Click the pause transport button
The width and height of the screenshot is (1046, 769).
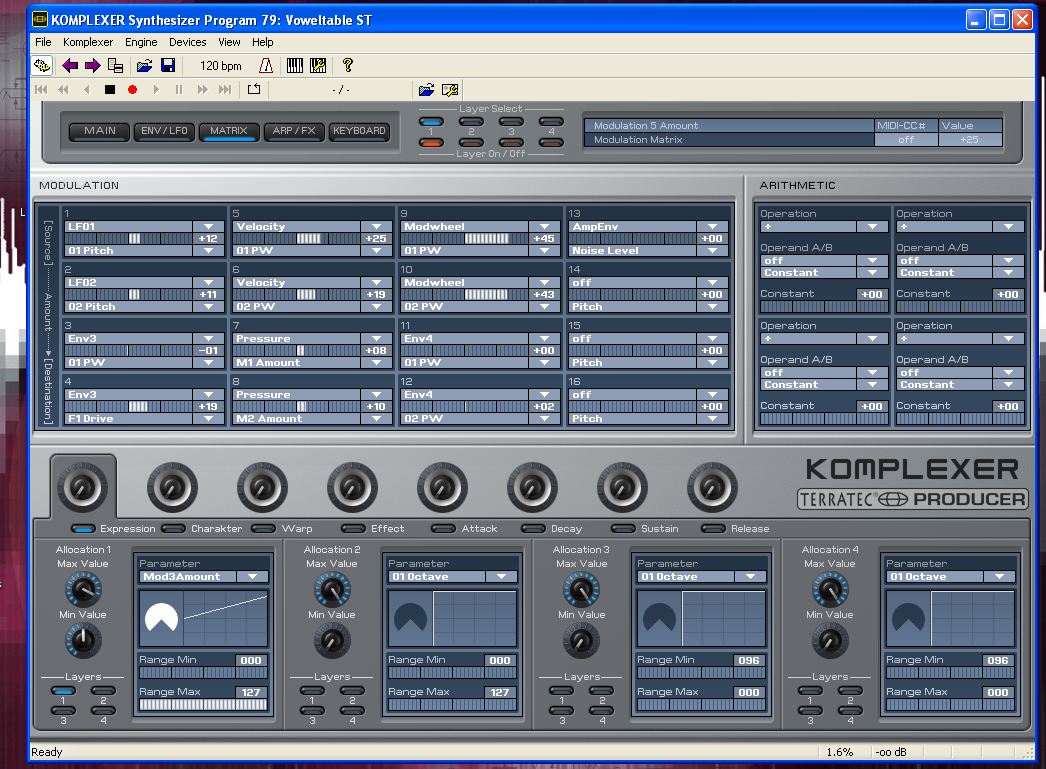pyautogui.click(x=179, y=89)
